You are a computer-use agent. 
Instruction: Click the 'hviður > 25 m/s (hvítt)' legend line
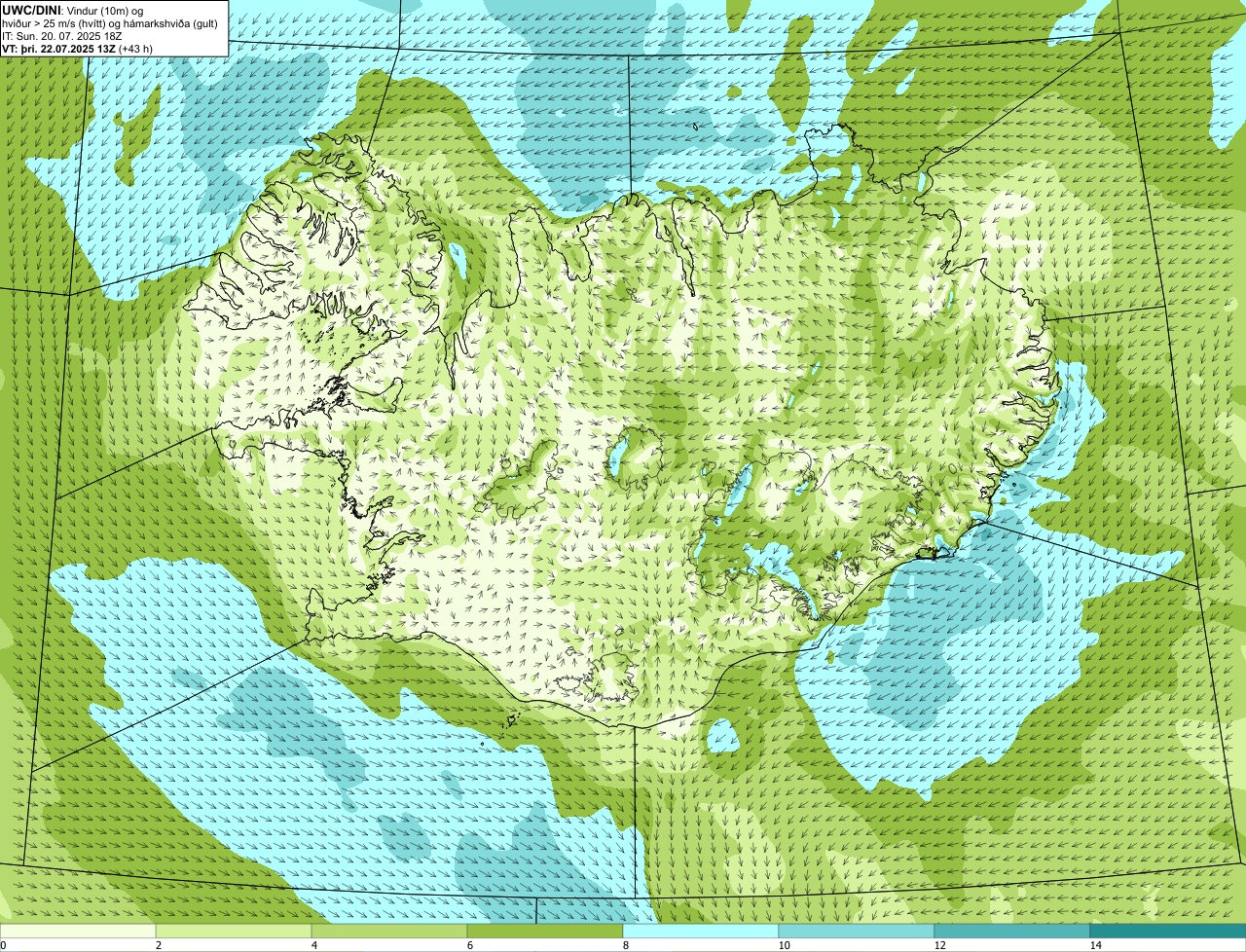point(109,23)
